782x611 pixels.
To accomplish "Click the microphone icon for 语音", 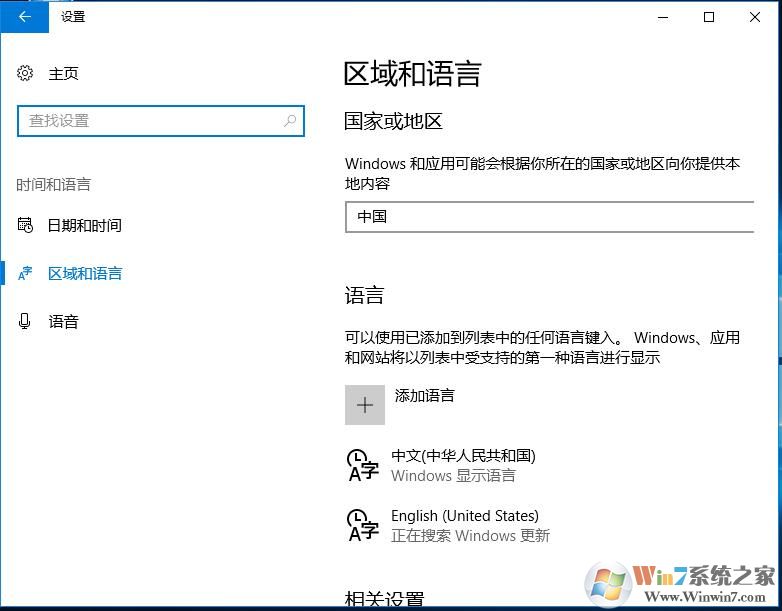I will point(26,321).
